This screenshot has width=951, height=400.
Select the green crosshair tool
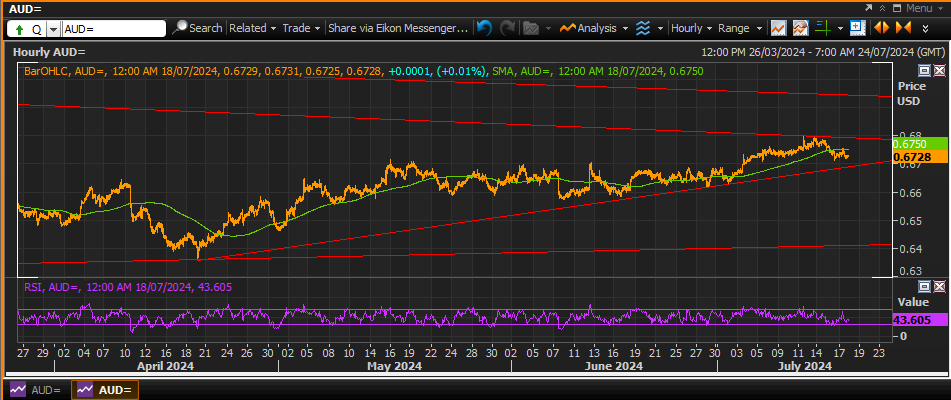(x=822, y=28)
